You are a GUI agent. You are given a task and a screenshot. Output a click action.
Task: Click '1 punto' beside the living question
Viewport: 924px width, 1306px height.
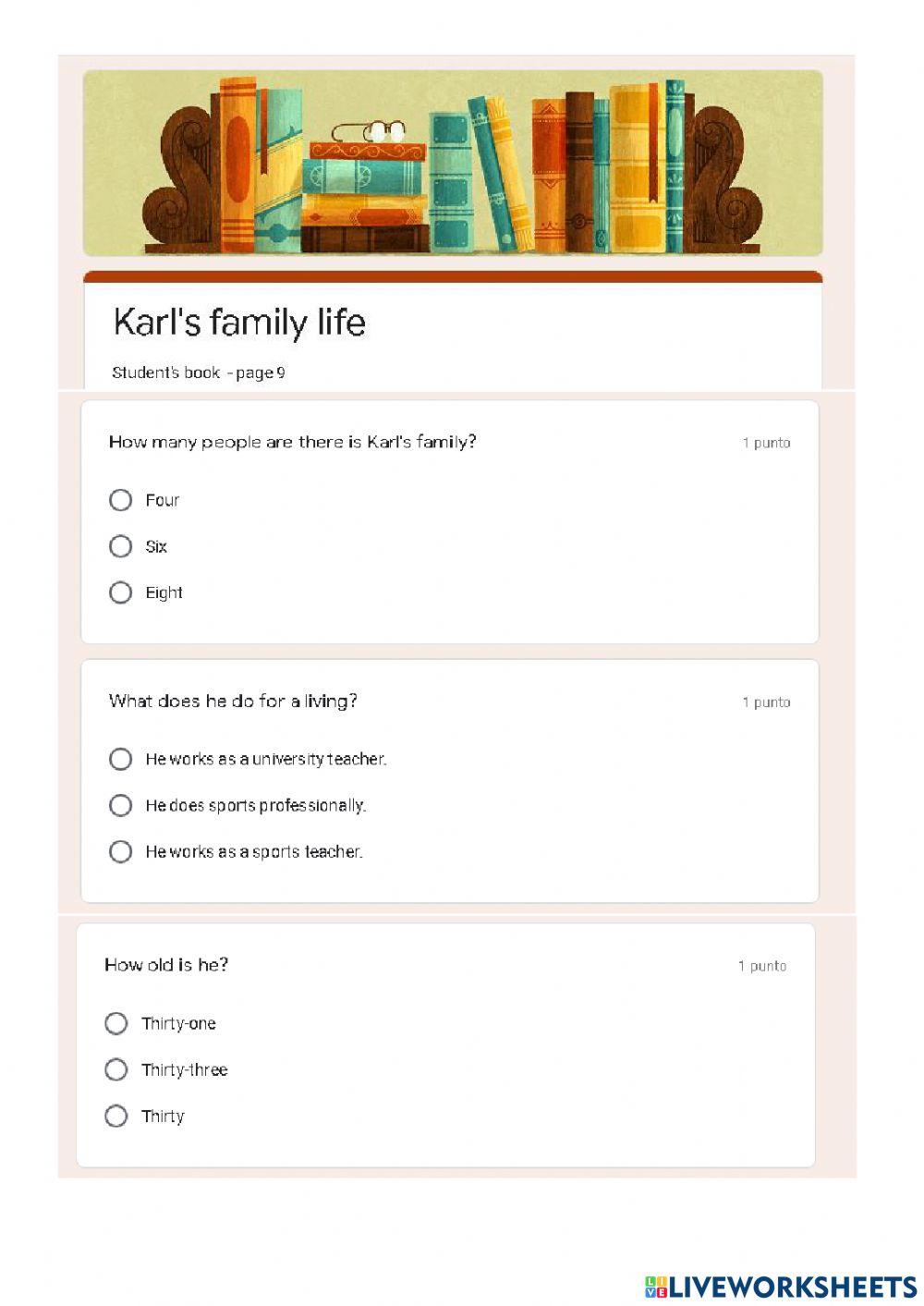pos(766,702)
